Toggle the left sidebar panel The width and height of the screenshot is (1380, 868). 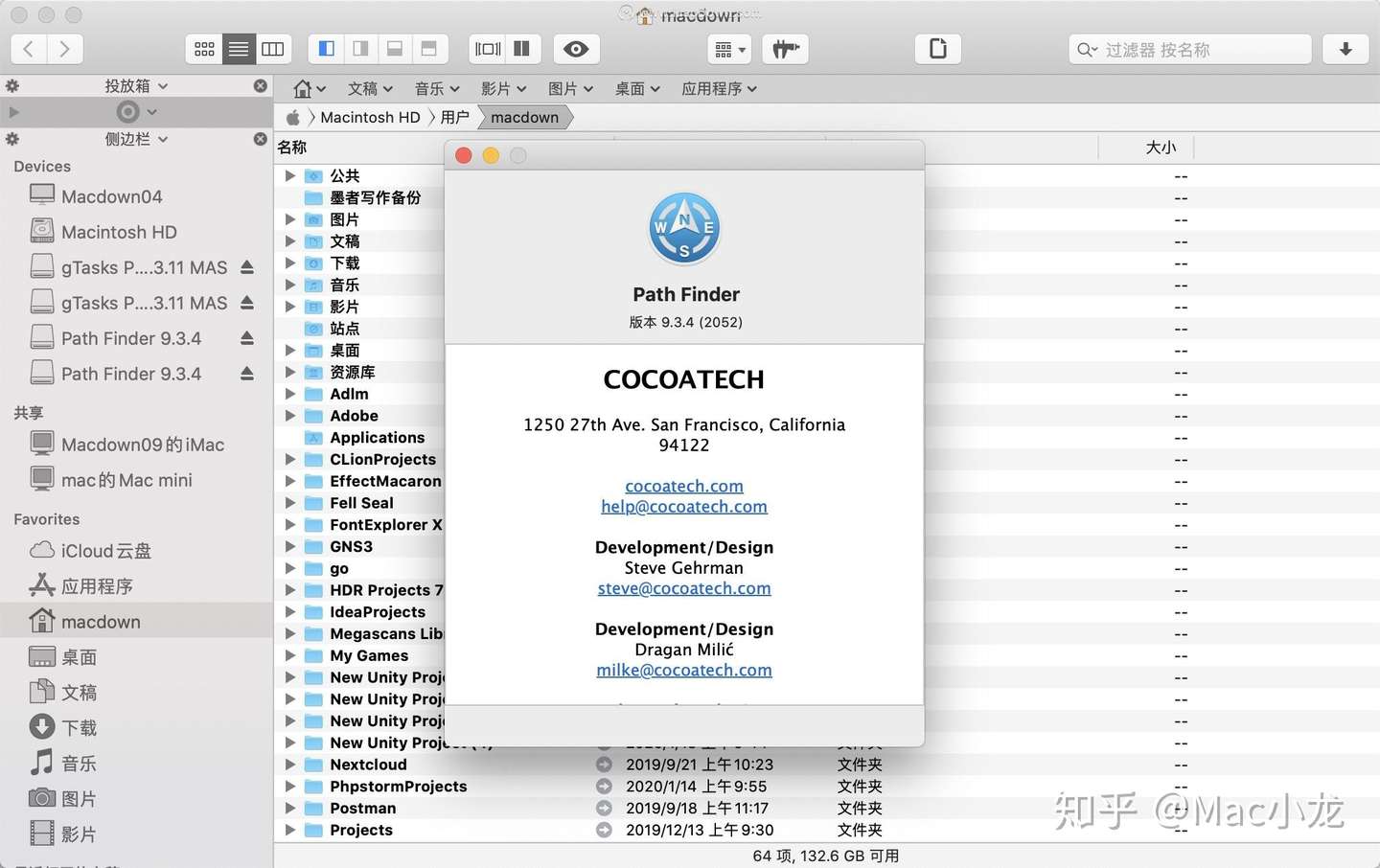pos(326,49)
